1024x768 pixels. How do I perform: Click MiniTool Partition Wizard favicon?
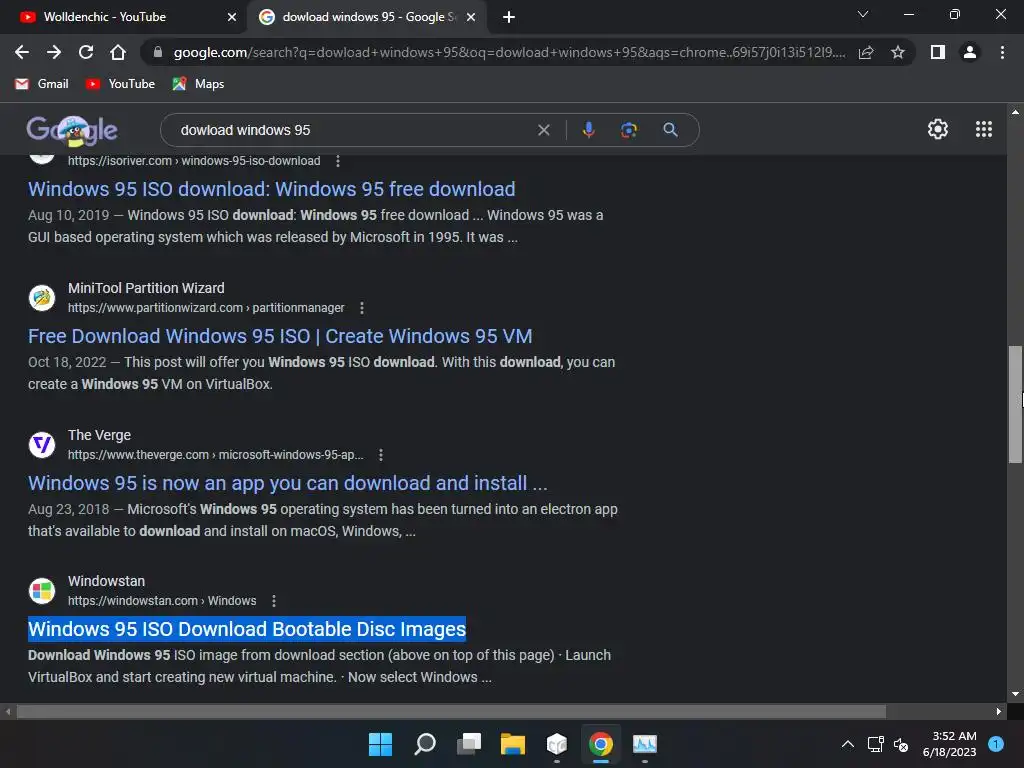click(x=42, y=298)
